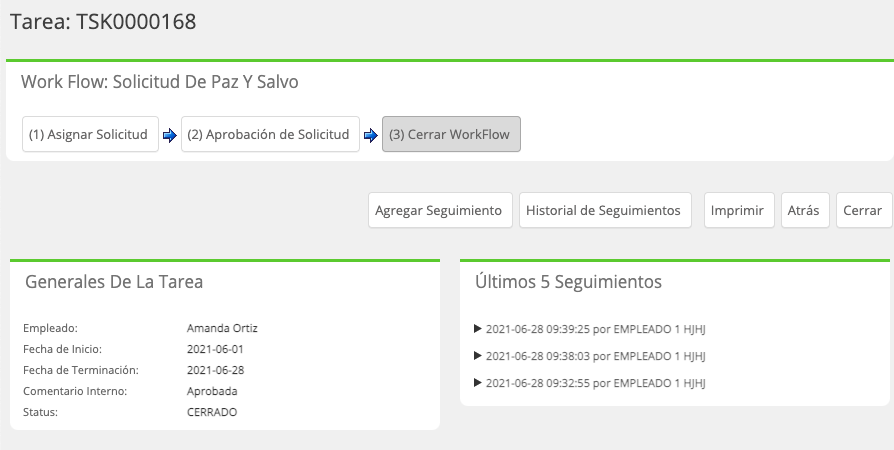
Task: Click the Últimos 5 Seguimientos heading
Action: [x=568, y=282]
